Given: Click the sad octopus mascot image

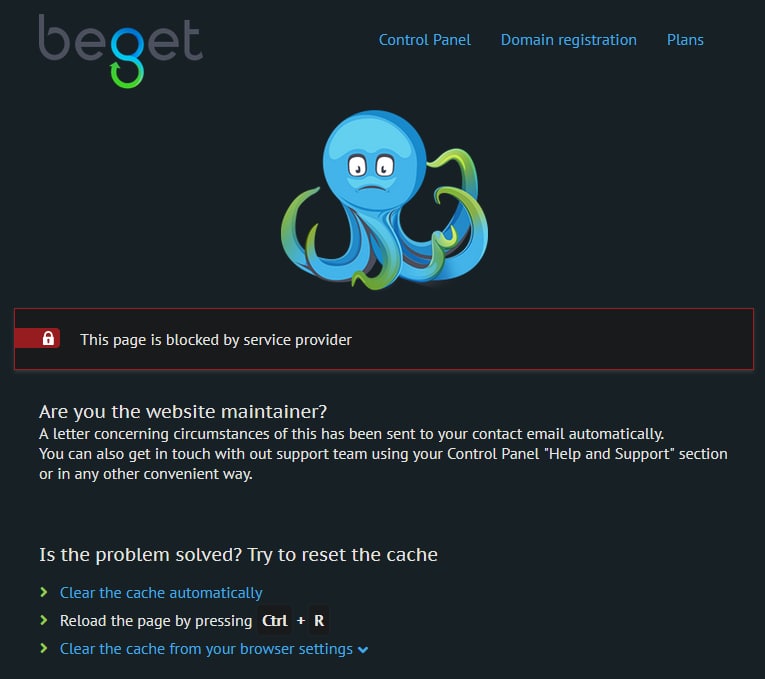Looking at the screenshot, I should pyautogui.click(x=384, y=199).
